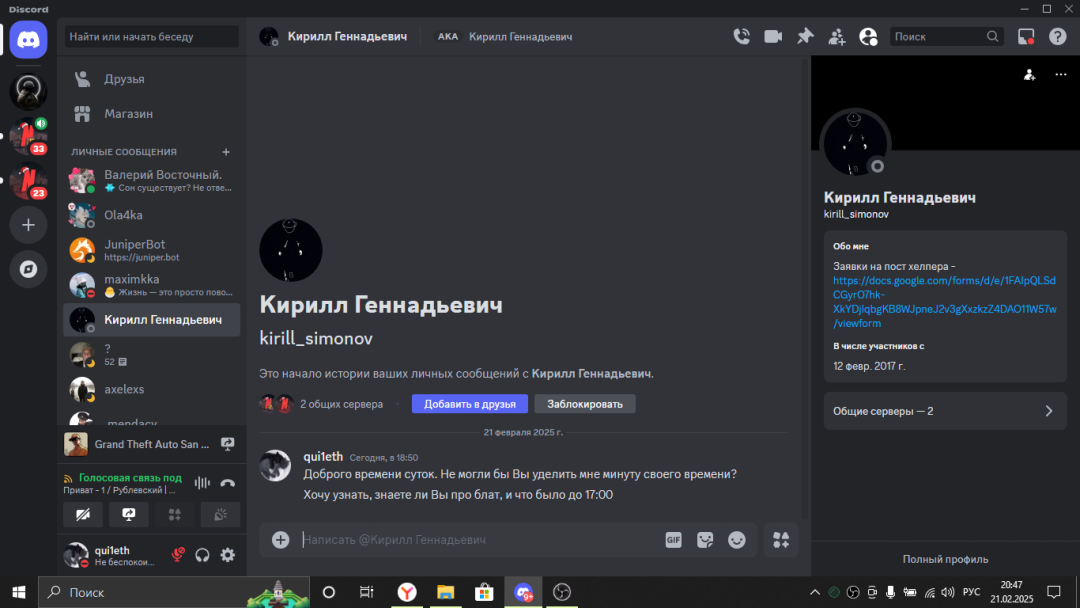
Task: Toggle headphones deafen in the user panel
Action: (x=203, y=555)
